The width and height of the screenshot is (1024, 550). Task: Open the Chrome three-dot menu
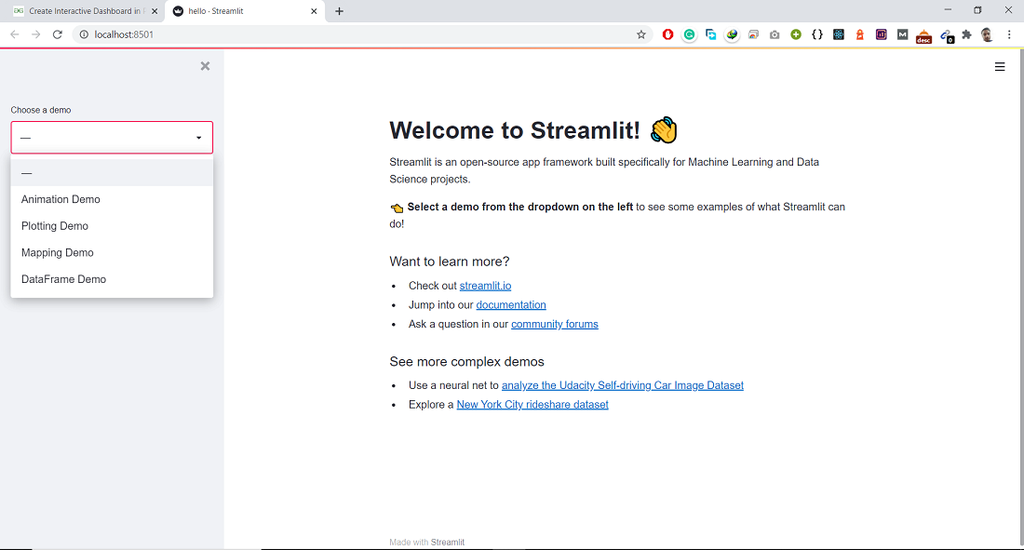coord(1009,35)
